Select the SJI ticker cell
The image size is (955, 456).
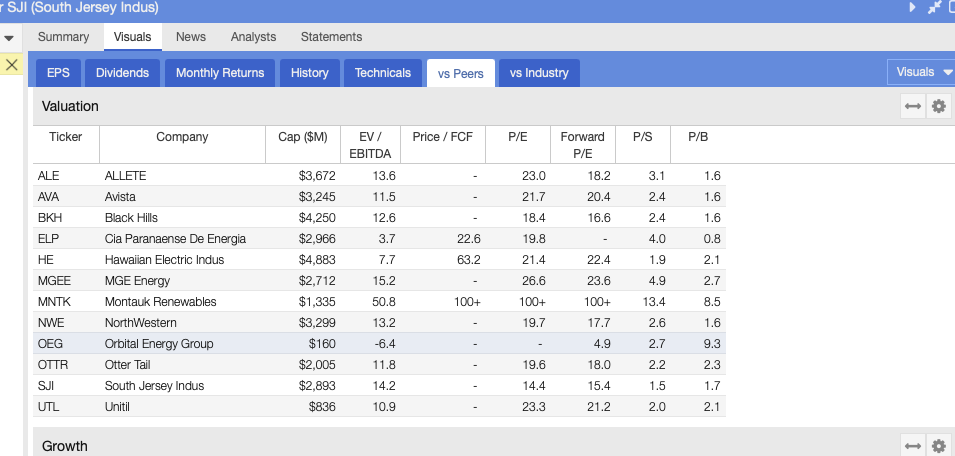pyautogui.click(x=46, y=386)
